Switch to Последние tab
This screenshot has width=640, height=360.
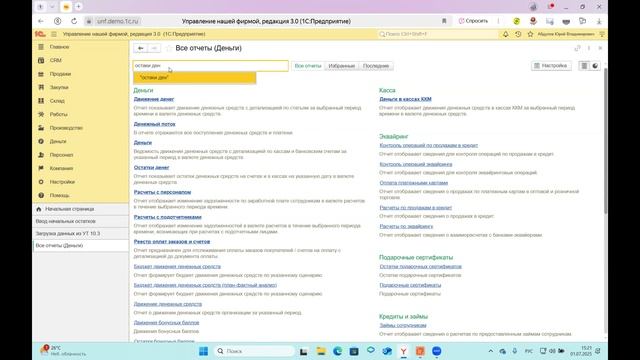point(376,66)
